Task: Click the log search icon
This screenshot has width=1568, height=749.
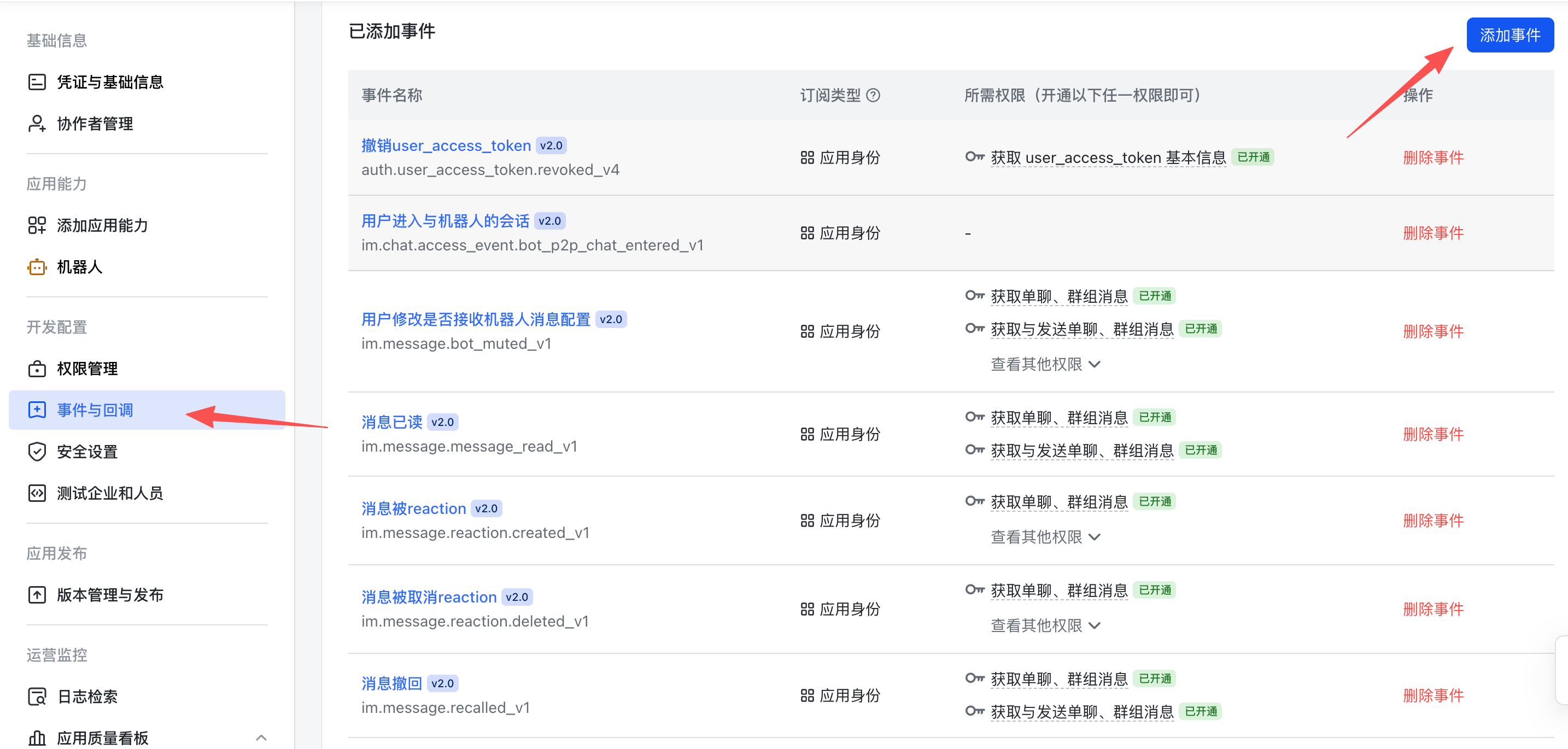Action: [x=37, y=696]
